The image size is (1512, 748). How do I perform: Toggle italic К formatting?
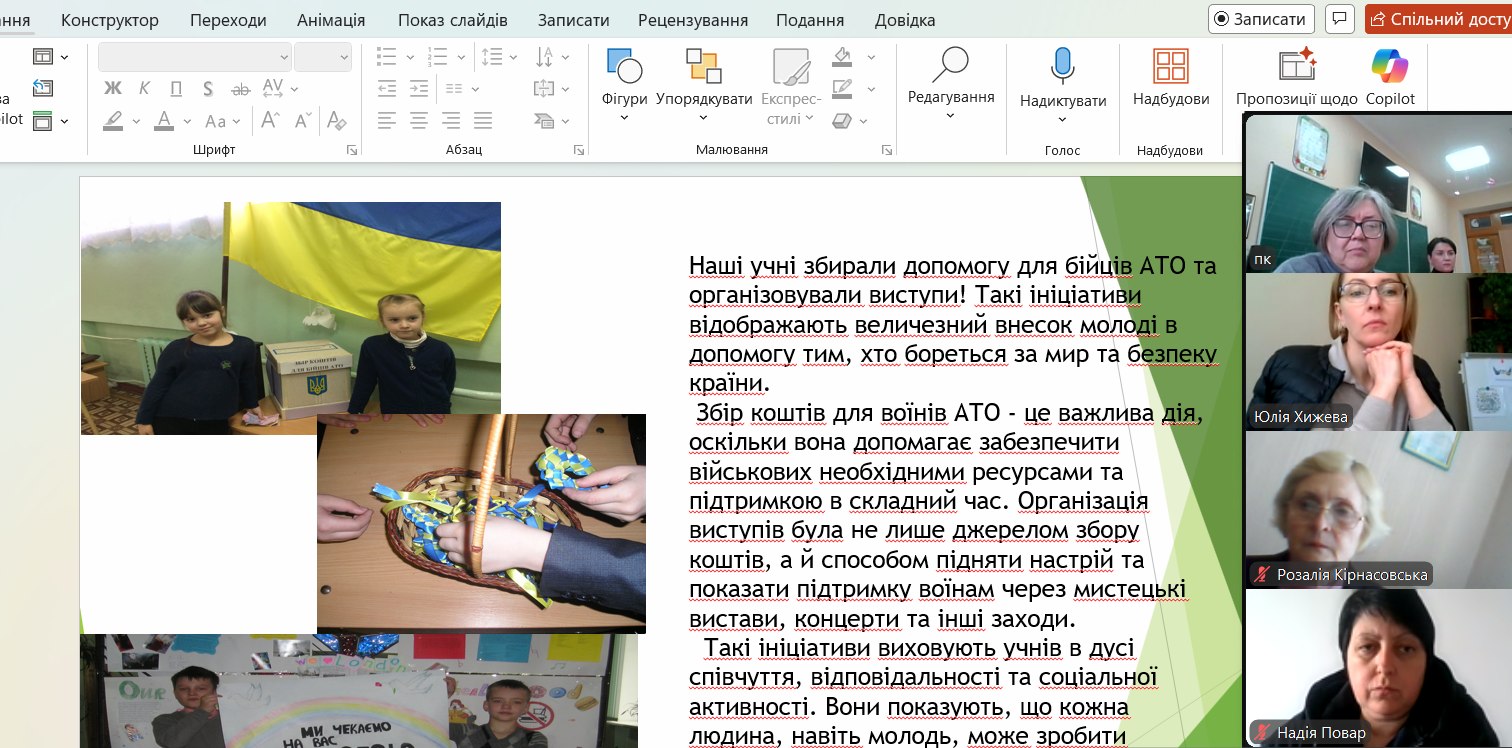pyautogui.click(x=145, y=89)
